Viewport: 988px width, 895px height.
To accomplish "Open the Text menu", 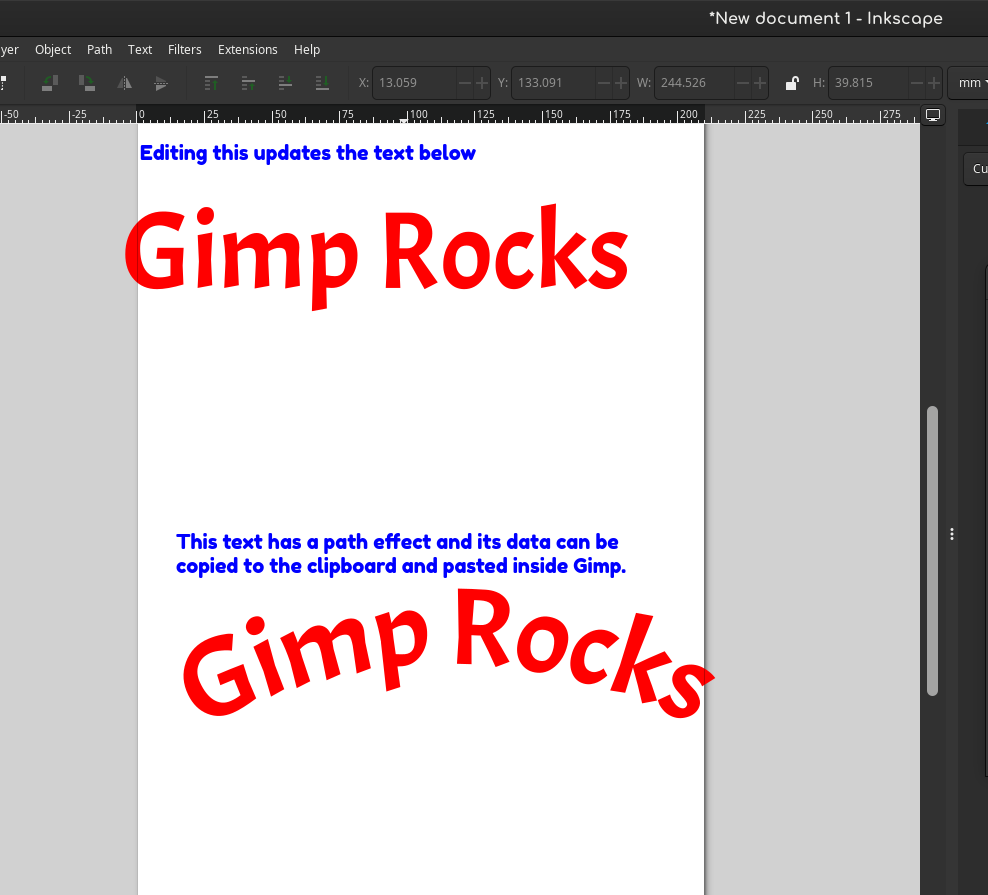I will [140, 49].
